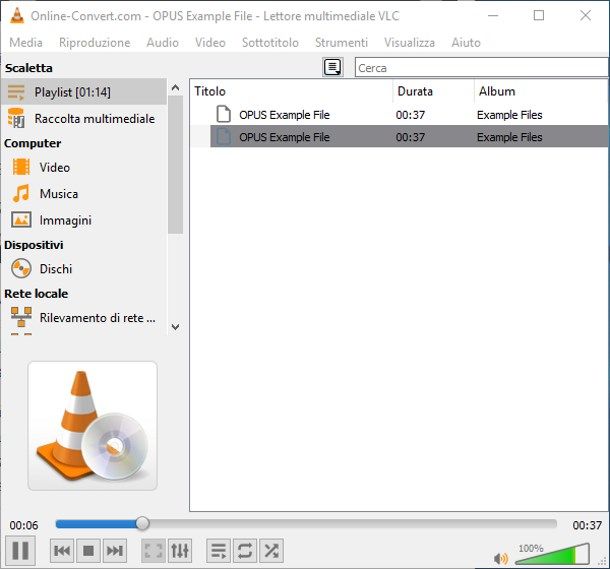Select Rilevamento di rete entry

click(84, 318)
